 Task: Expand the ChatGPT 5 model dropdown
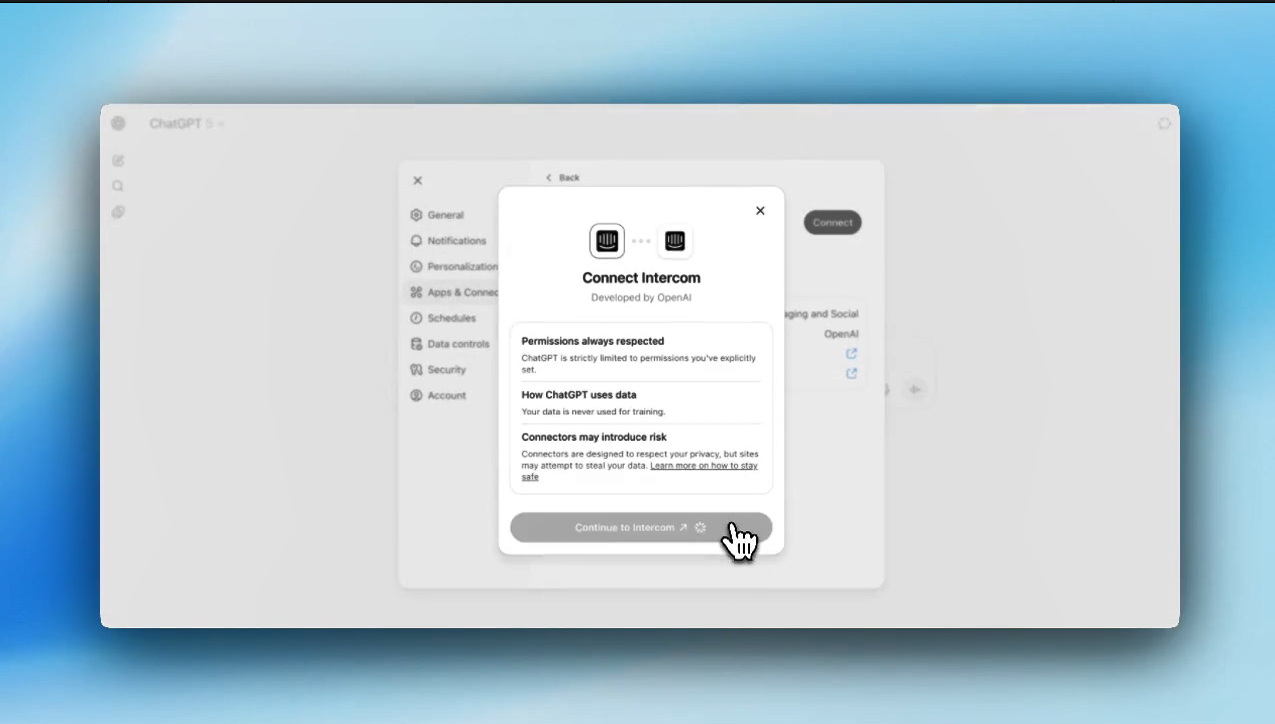tap(186, 124)
